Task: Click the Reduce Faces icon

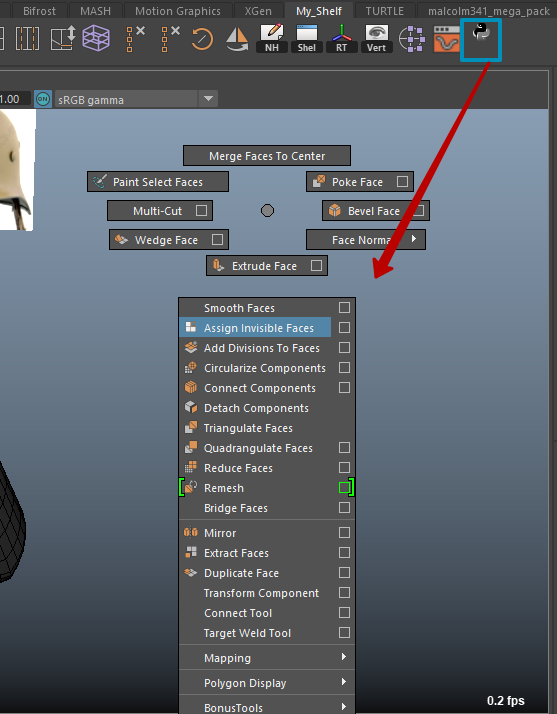Action: [191, 468]
